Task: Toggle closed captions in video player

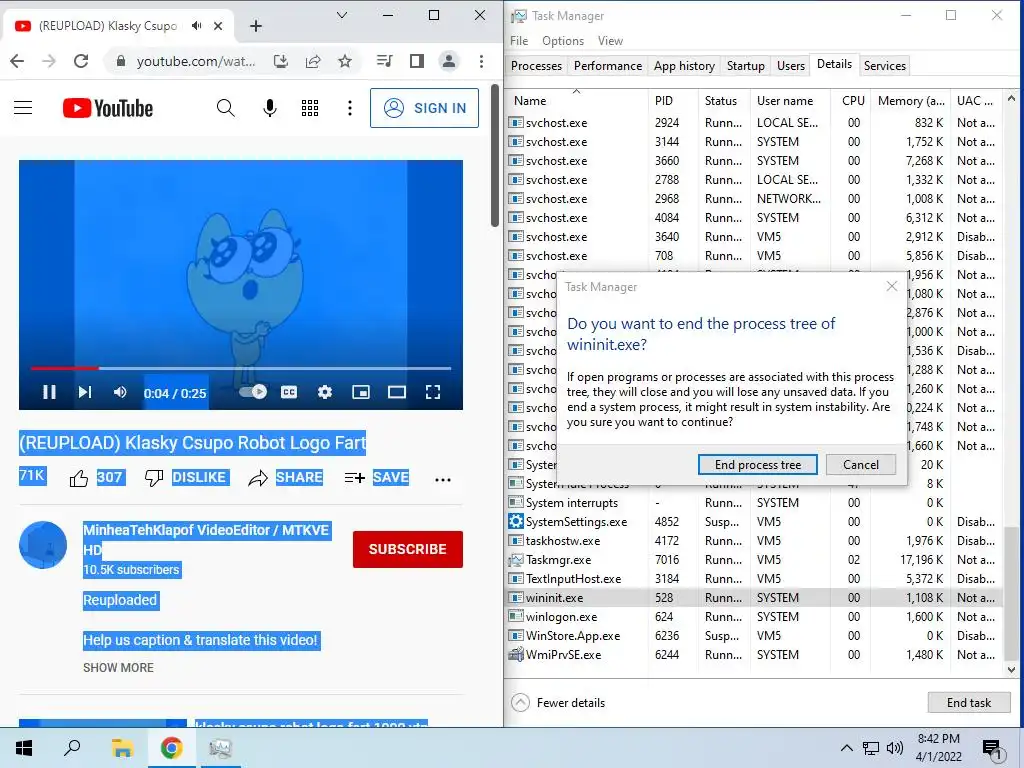Action: point(289,392)
